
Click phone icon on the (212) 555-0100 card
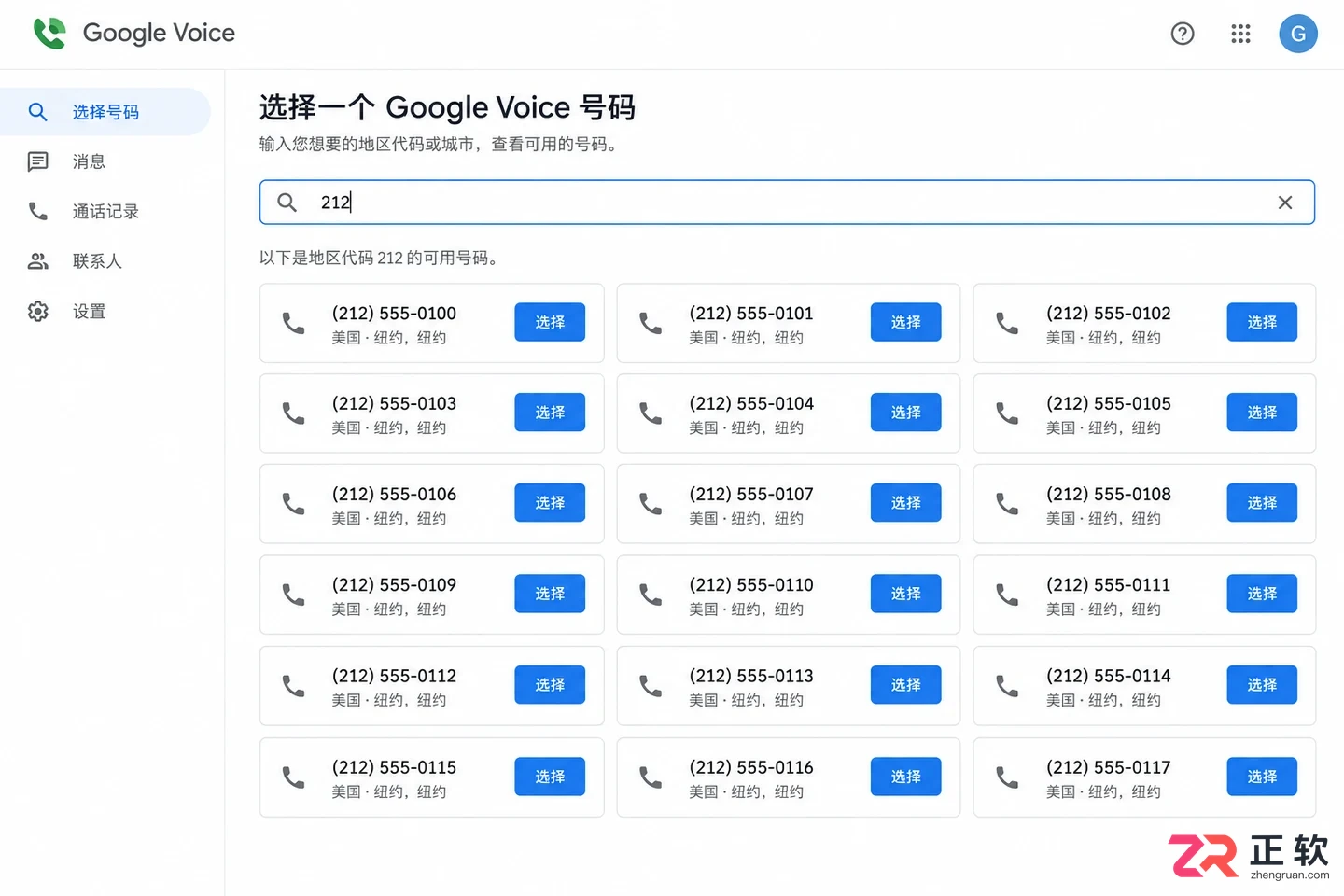[x=293, y=323]
